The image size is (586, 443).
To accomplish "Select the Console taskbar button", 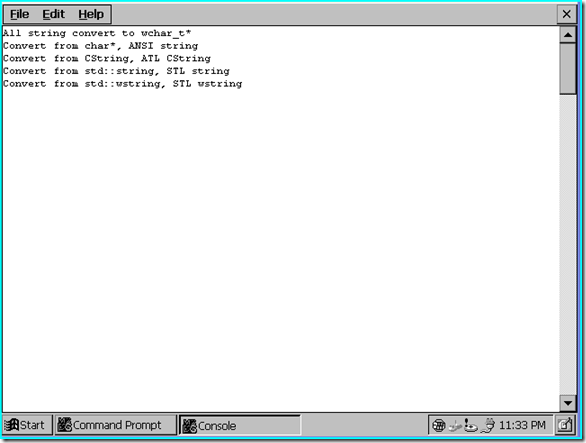I will (240, 425).
